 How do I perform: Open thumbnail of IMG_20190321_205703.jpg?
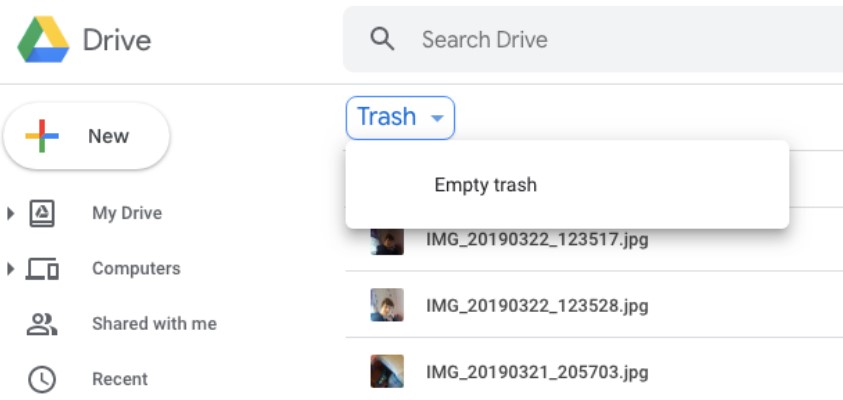click(387, 371)
